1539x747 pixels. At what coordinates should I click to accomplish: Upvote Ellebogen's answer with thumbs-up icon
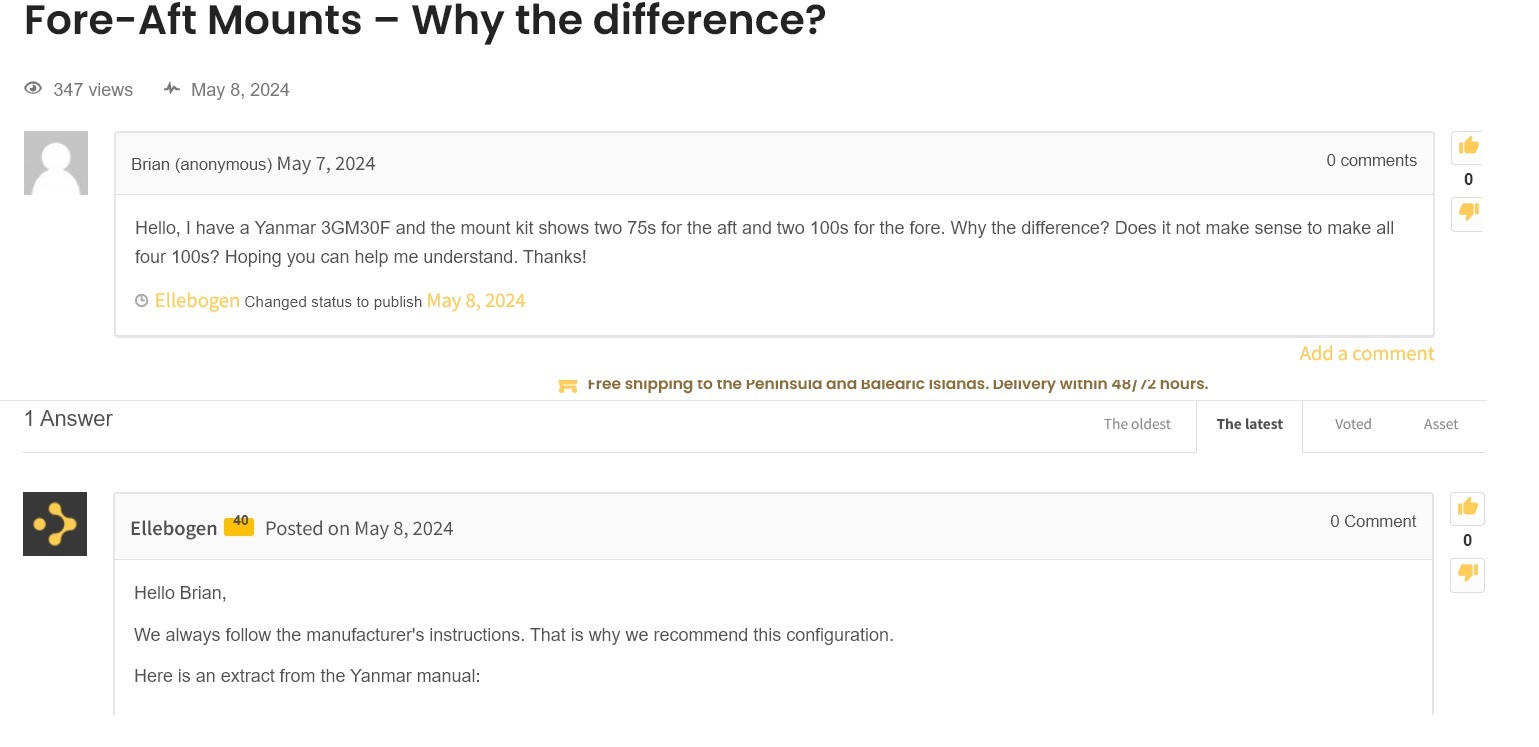(x=1467, y=508)
